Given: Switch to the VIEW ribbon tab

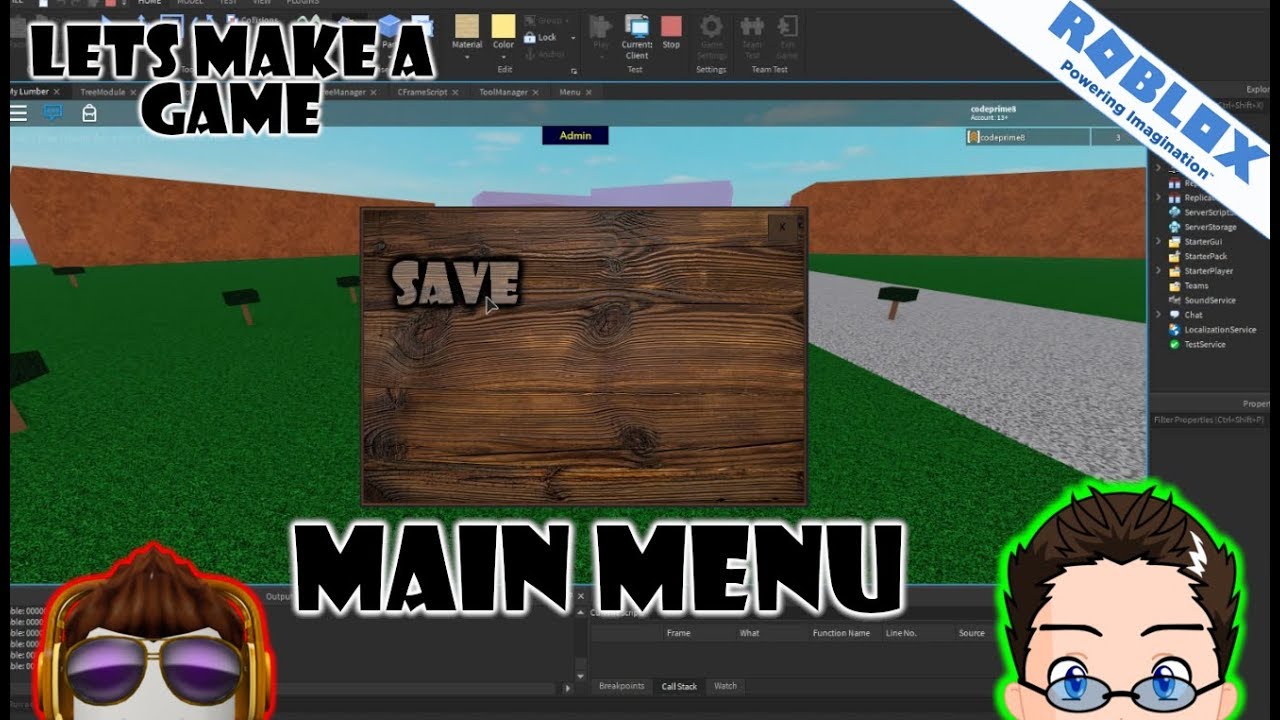Looking at the screenshot, I should point(262,3).
